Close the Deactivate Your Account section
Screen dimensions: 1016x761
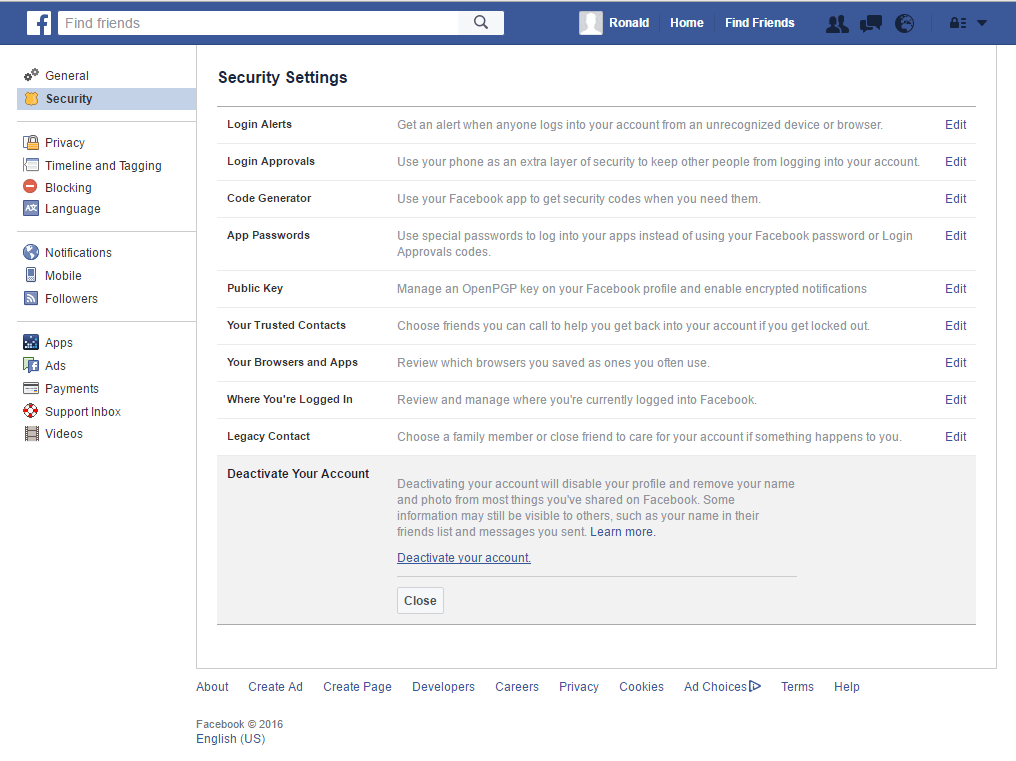tap(420, 600)
